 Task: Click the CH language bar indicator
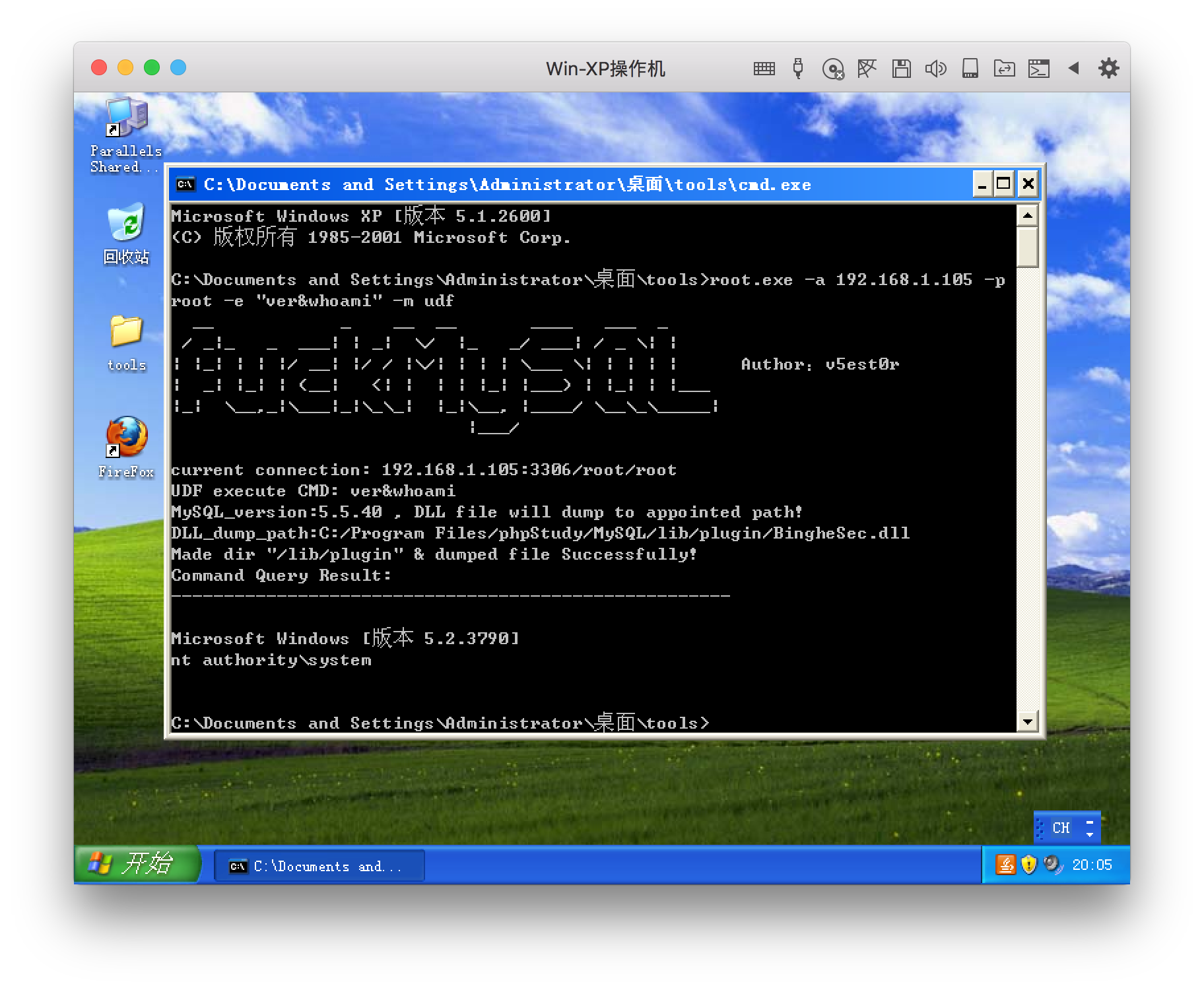(1061, 828)
